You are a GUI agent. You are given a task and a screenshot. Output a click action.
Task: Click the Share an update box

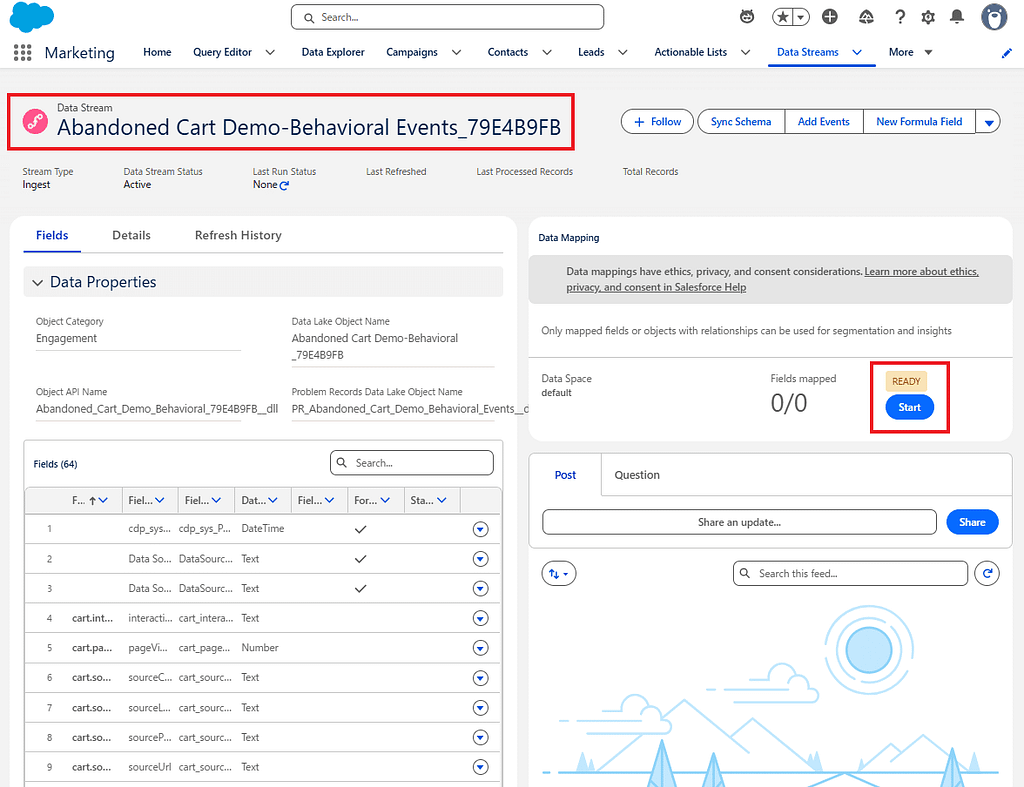point(739,522)
